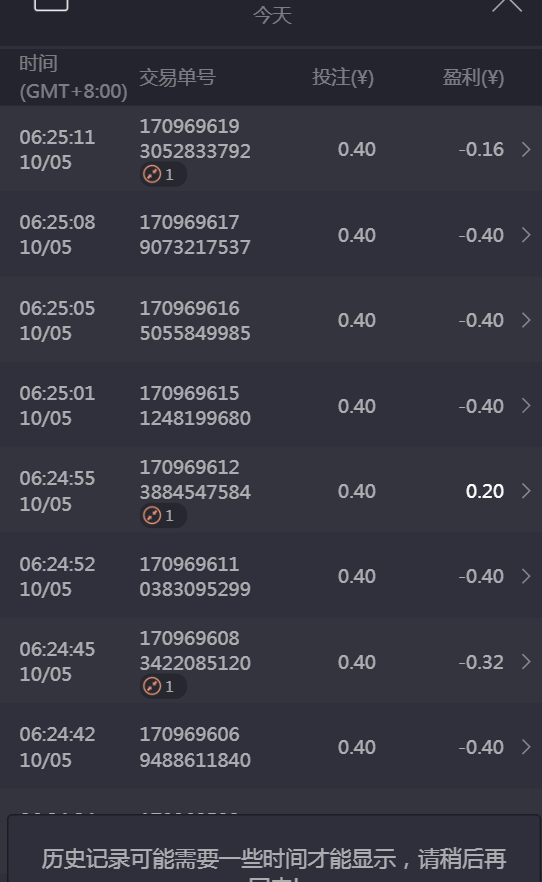Click the 盈利(¥) column header
The width and height of the screenshot is (542, 882).
473,77
